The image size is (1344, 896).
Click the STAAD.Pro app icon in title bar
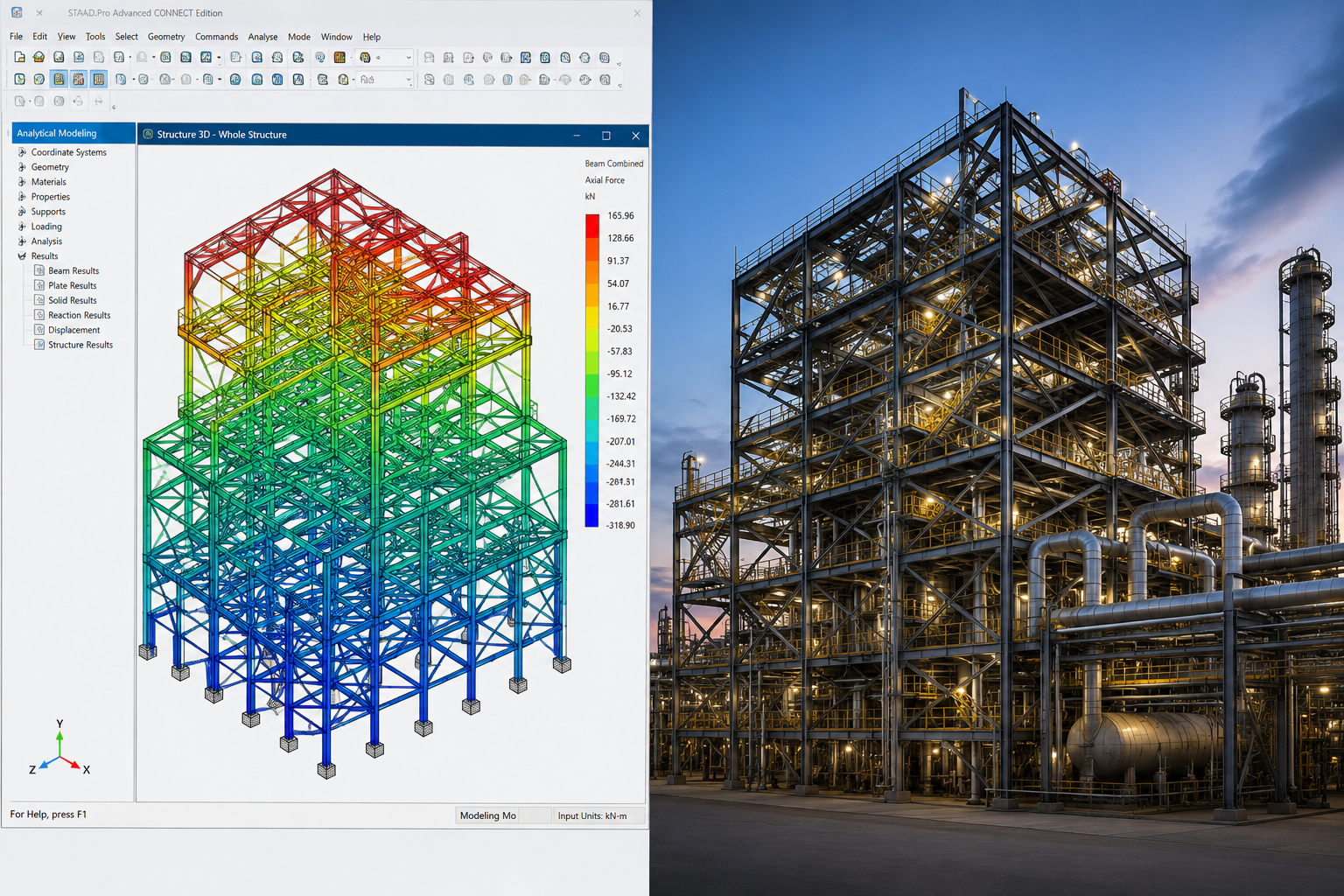17,12
